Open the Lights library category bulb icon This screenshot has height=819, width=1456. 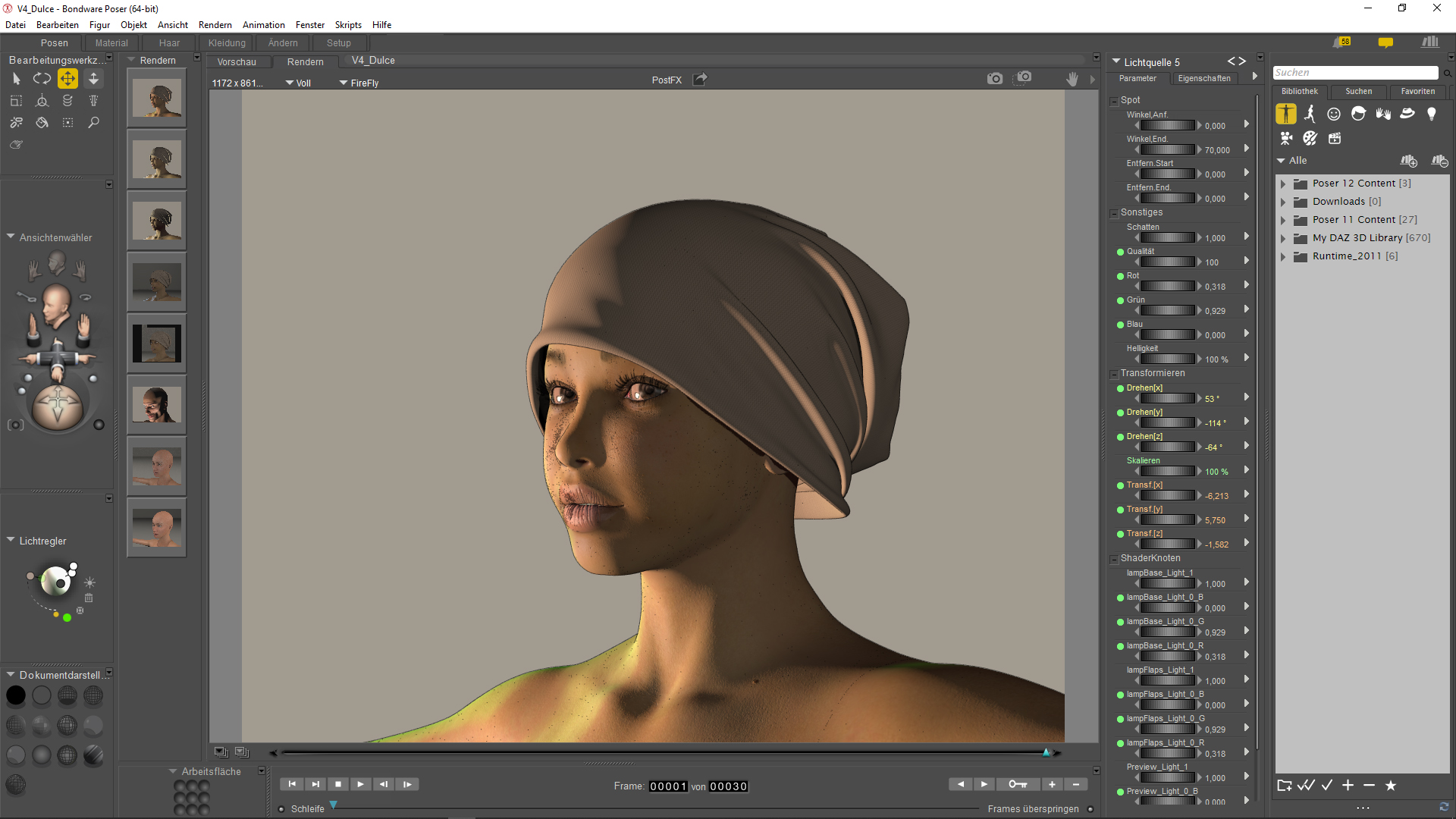[x=1431, y=114]
